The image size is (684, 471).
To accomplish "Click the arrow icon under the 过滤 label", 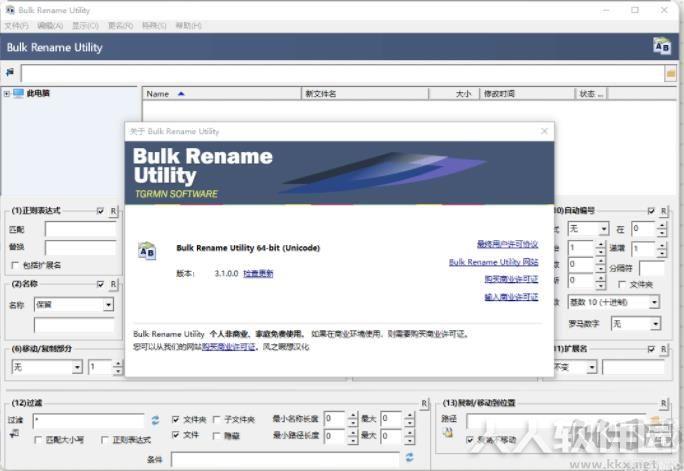I will pyautogui.click(x=14, y=433).
